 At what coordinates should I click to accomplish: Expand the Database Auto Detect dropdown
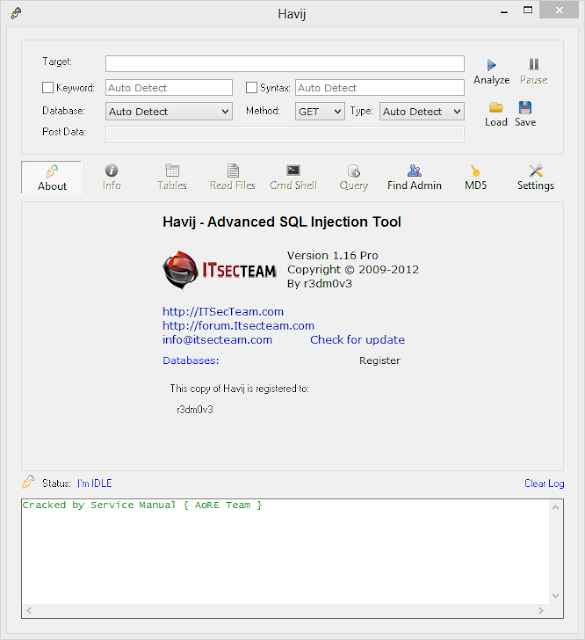click(x=169, y=111)
